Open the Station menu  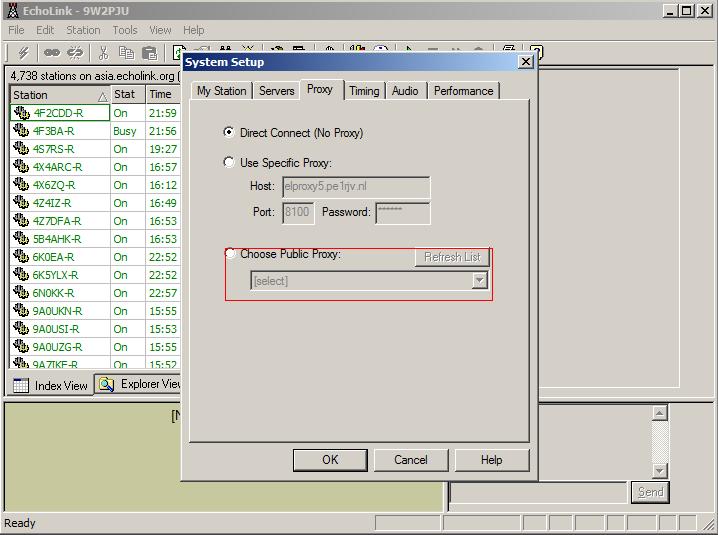click(83, 30)
